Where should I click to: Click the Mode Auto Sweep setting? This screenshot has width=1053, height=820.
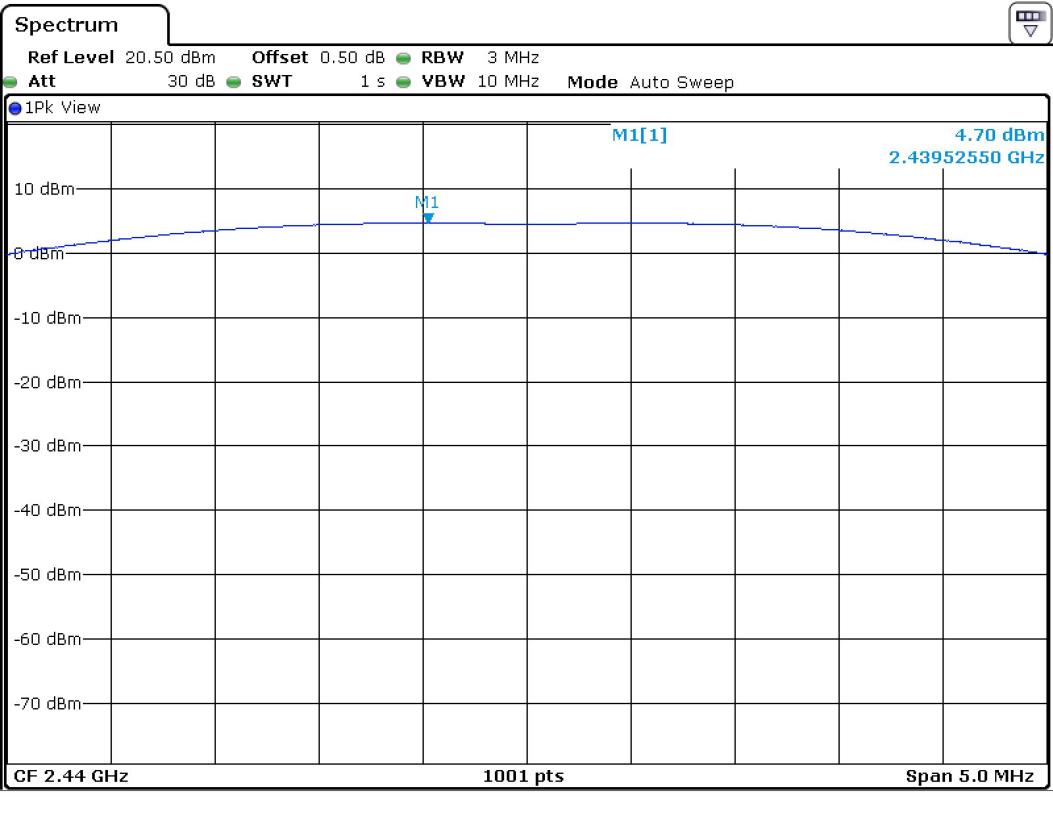[x=650, y=83]
